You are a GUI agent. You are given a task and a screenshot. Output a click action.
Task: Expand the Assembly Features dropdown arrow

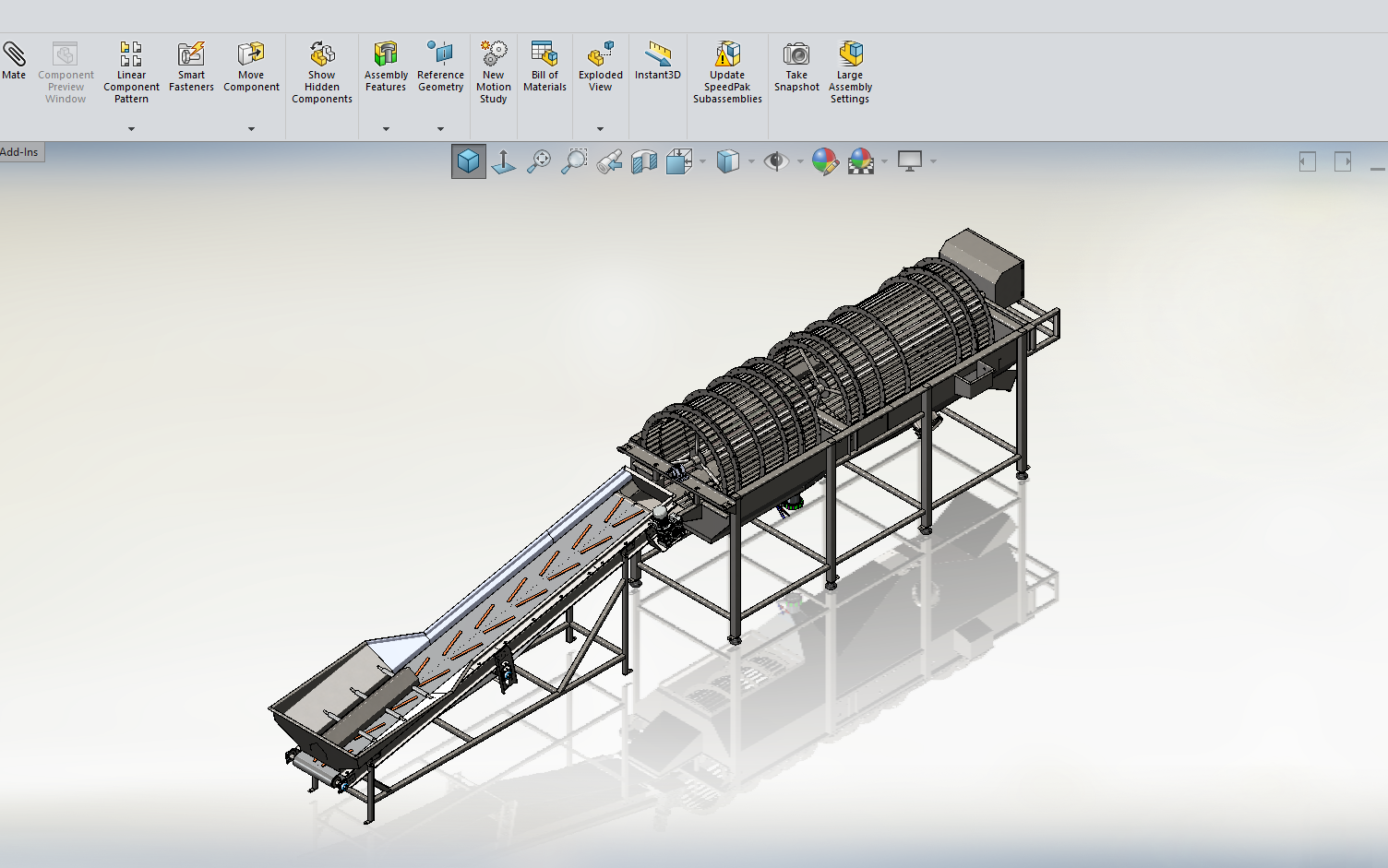click(386, 129)
